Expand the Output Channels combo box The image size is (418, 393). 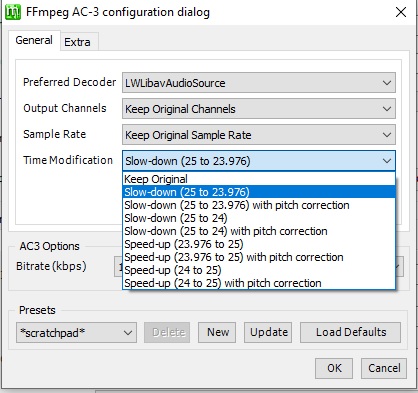[x=259, y=109]
